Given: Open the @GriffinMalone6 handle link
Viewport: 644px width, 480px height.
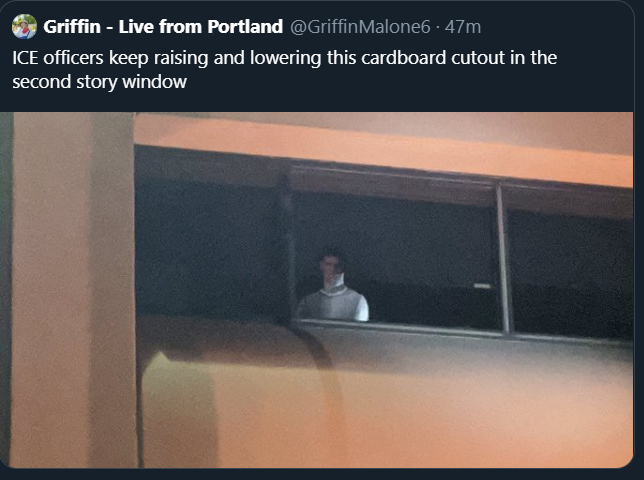Looking at the screenshot, I should (x=360, y=27).
